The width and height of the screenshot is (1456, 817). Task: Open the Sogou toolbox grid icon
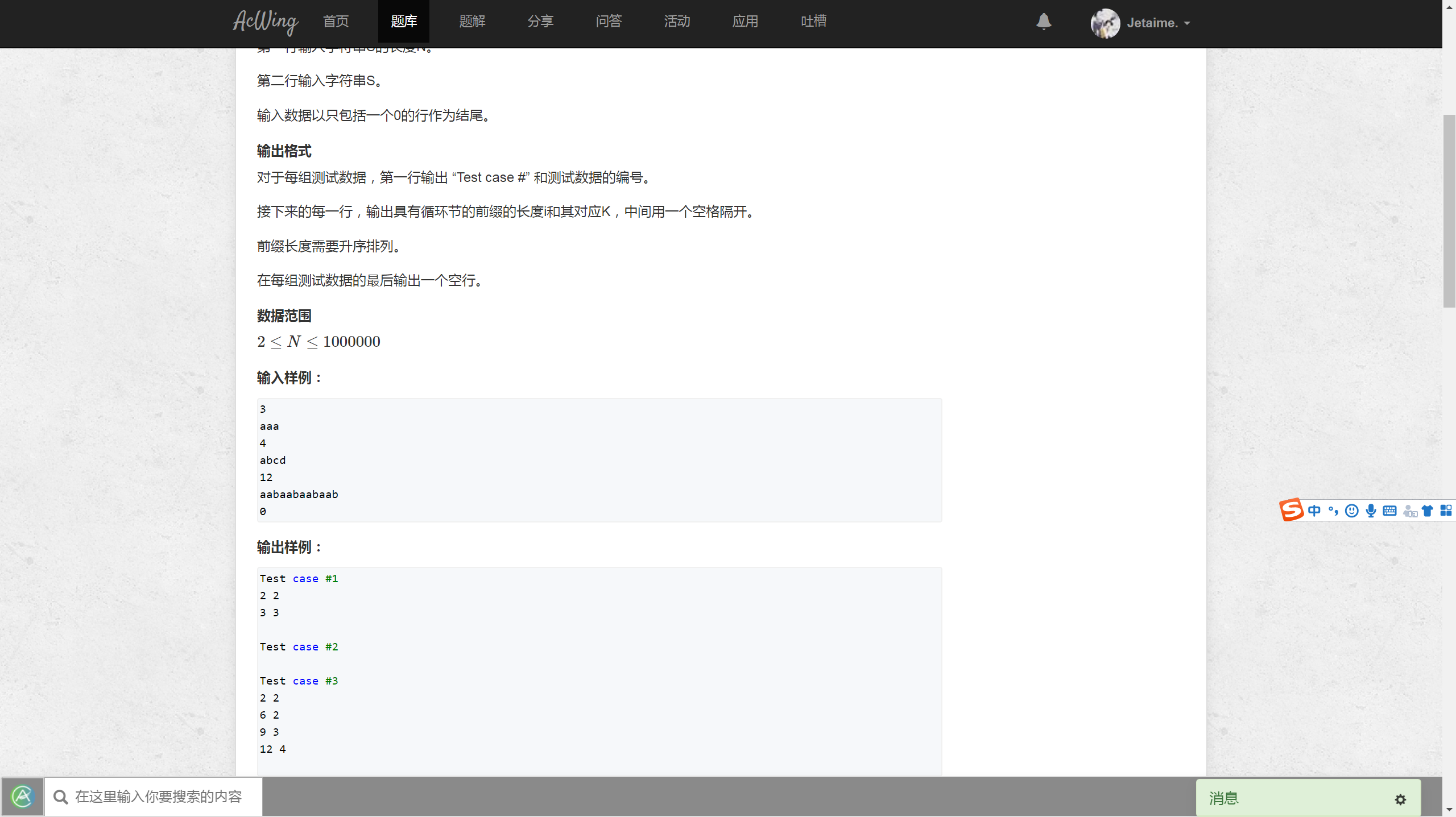[x=1446, y=511]
